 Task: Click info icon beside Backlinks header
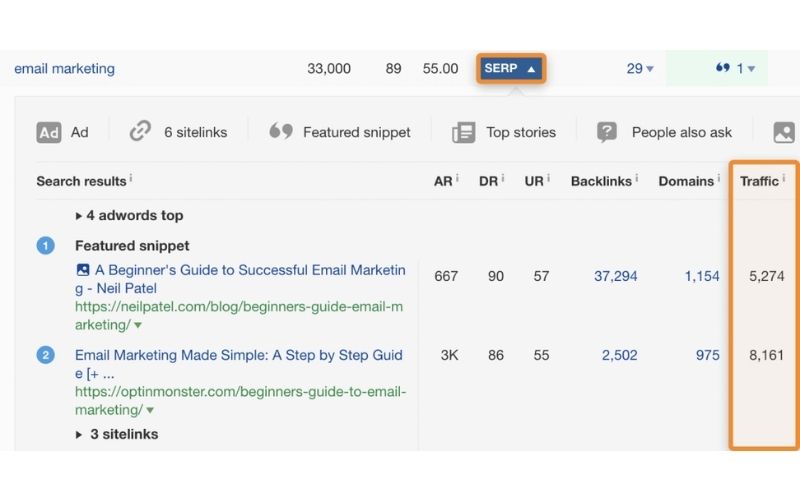[636, 178]
